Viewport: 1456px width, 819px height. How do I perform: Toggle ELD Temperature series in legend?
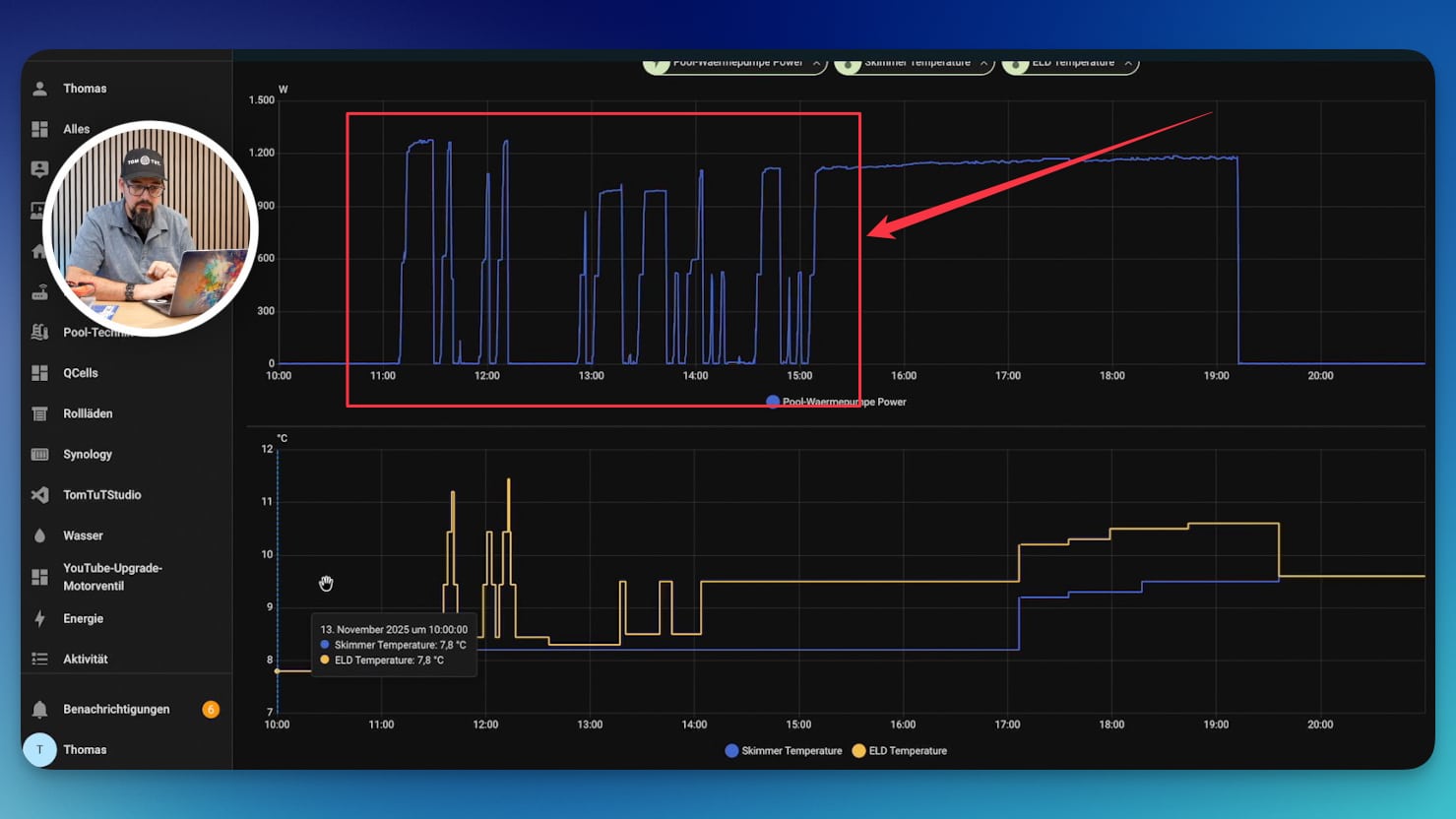[x=899, y=751]
